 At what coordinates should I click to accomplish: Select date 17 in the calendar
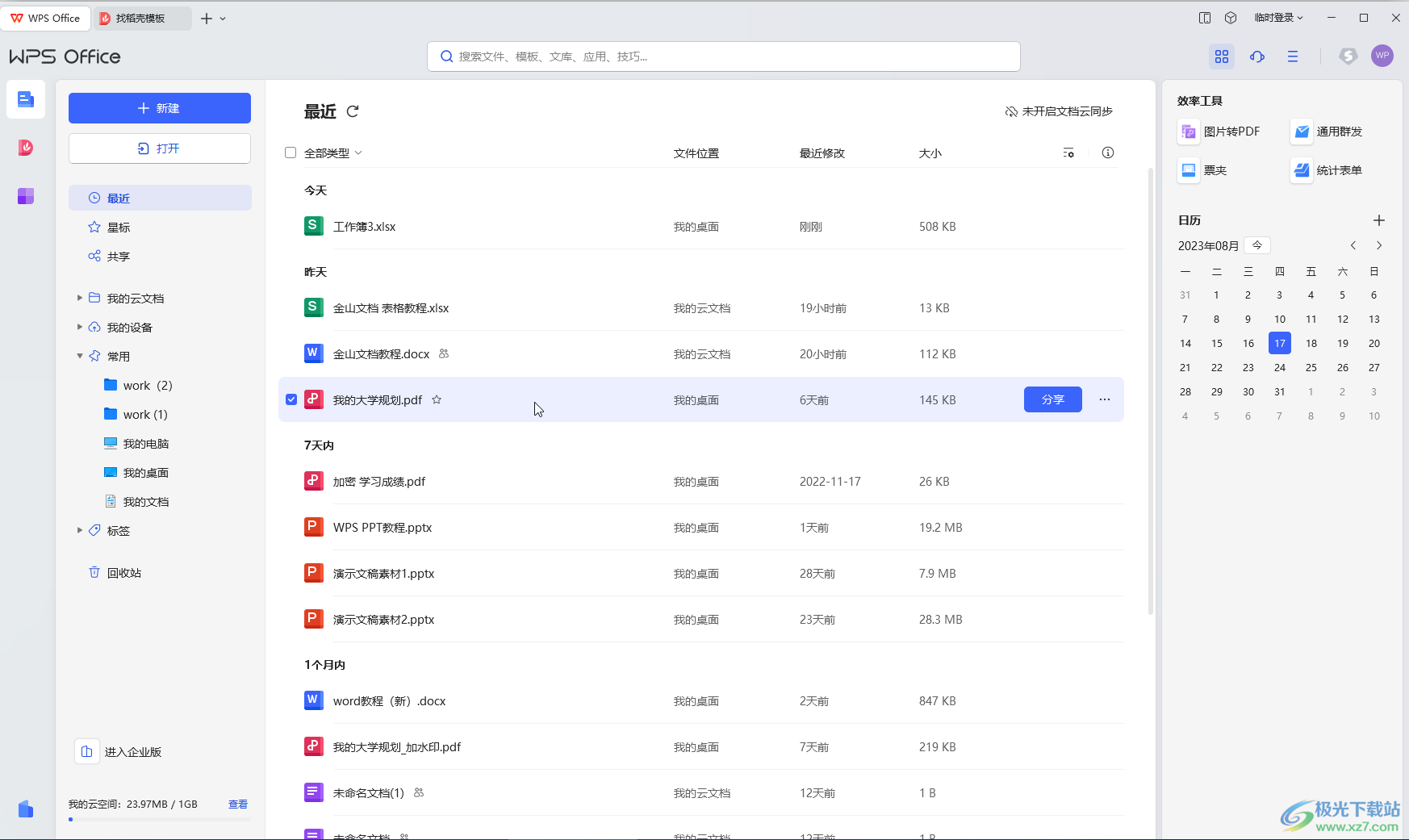pos(1280,343)
